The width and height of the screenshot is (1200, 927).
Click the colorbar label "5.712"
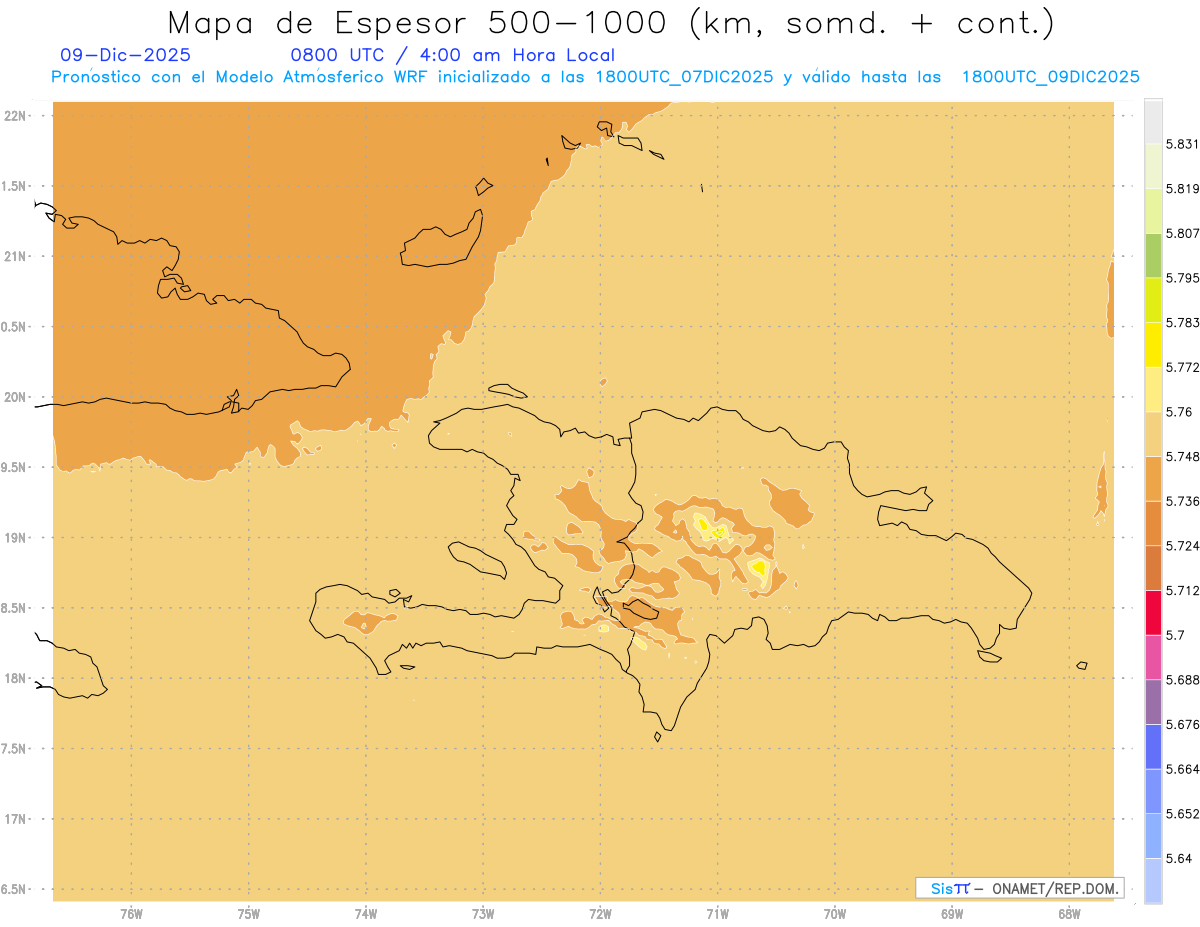point(1183,590)
